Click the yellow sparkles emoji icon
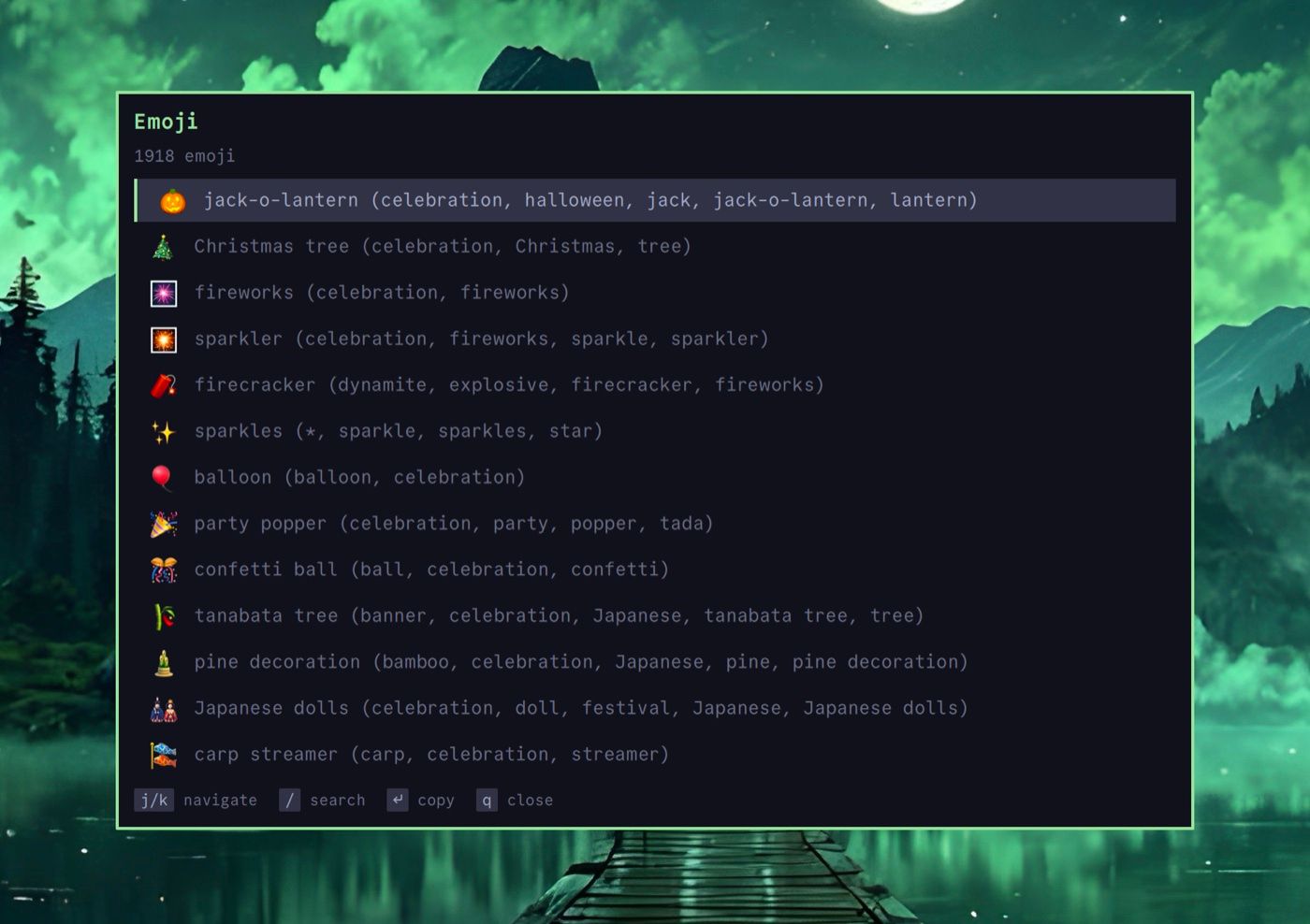Image resolution: width=1310 pixels, height=924 pixels. 164,432
